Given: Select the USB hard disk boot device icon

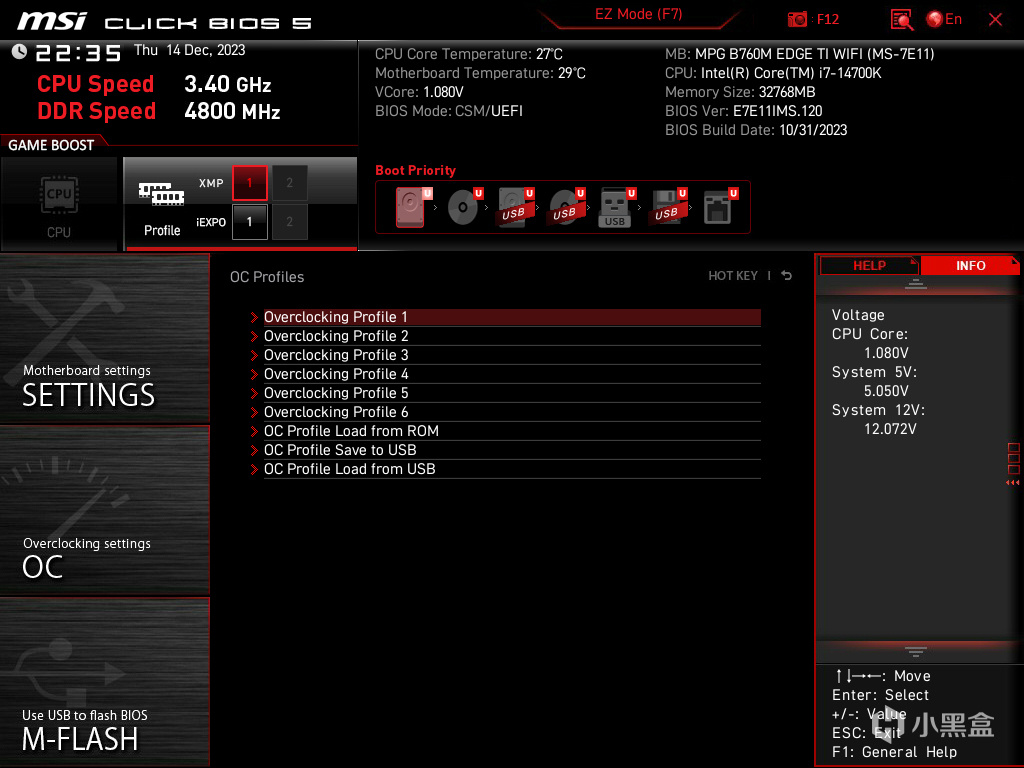Looking at the screenshot, I should click(x=516, y=207).
